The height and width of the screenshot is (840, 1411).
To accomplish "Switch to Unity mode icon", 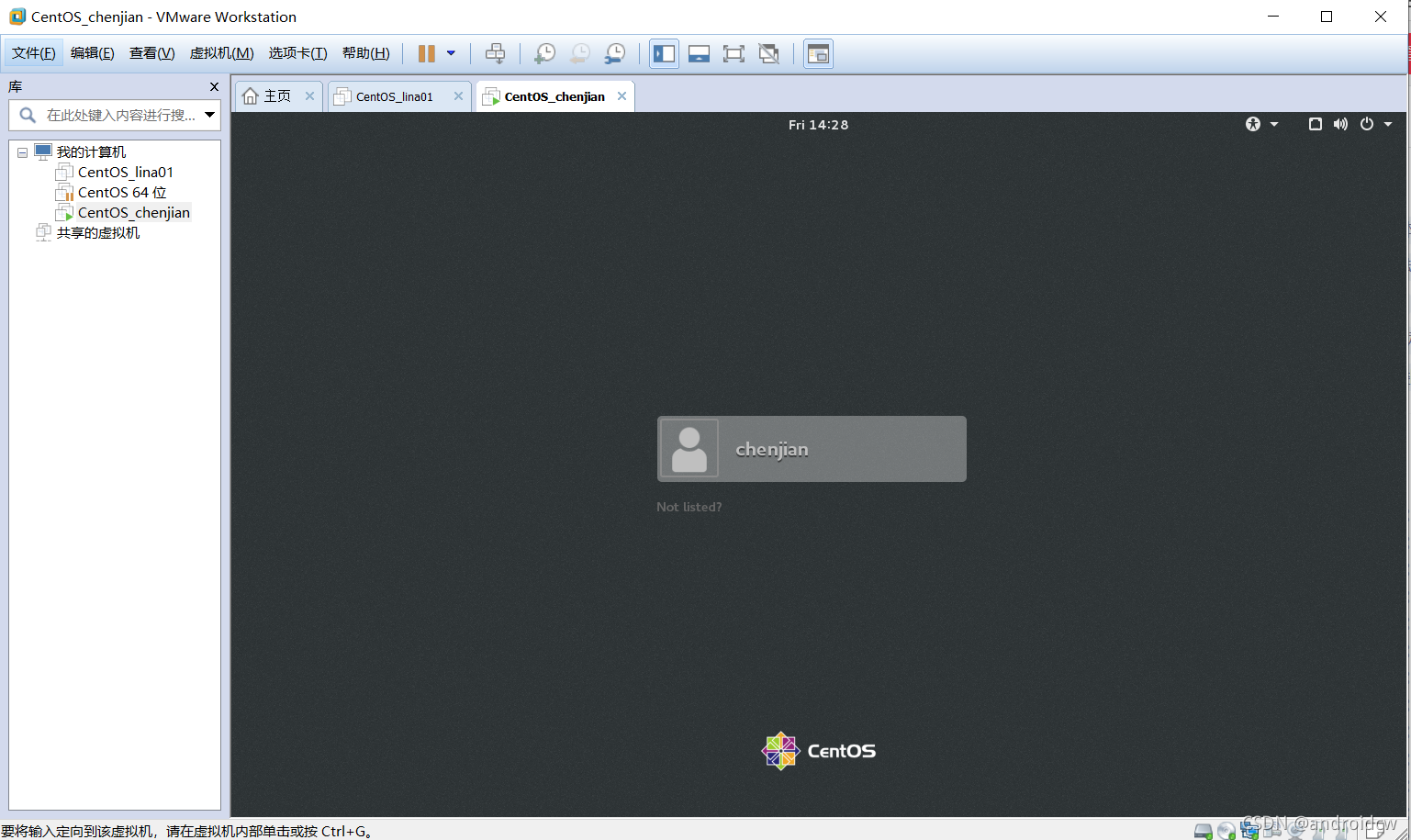I will click(x=768, y=53).
